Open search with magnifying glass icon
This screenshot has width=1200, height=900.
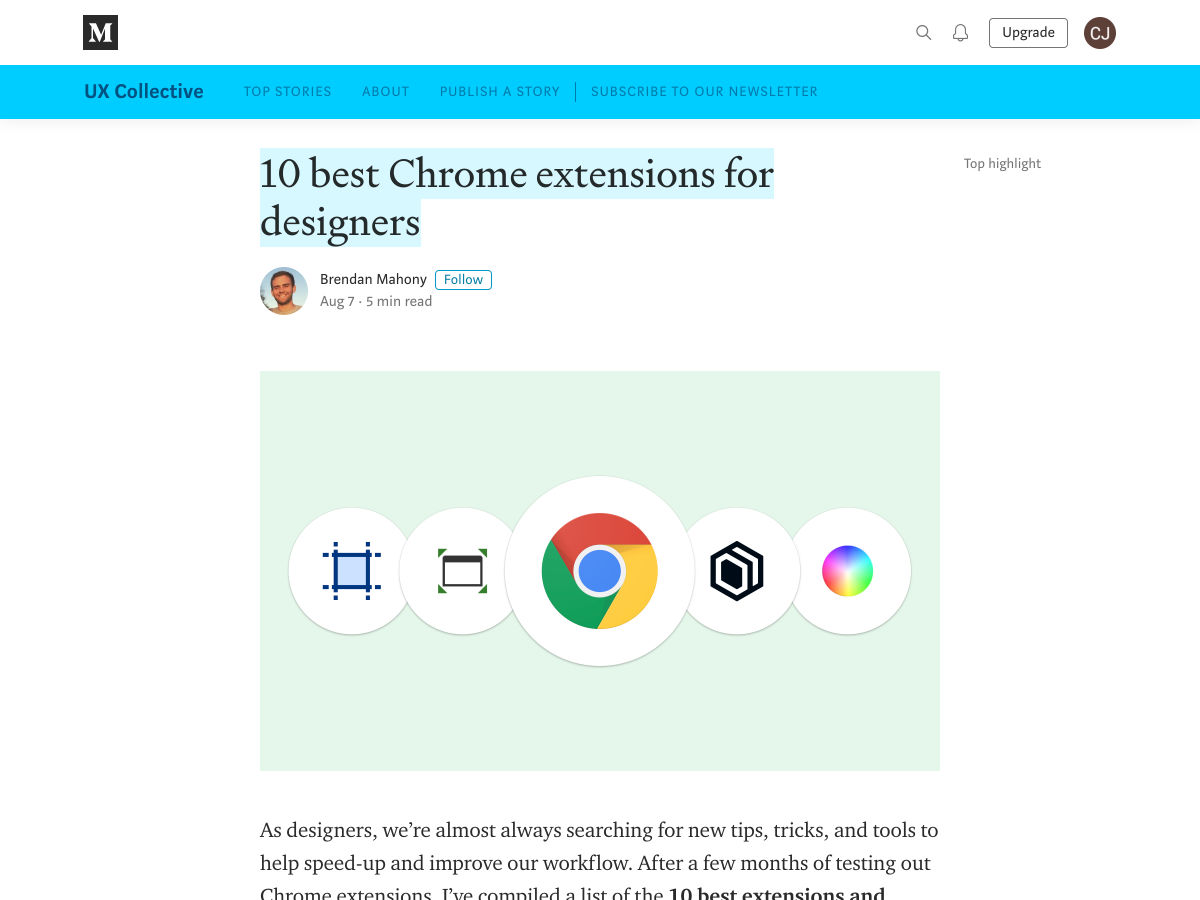[x=923, y=33]
